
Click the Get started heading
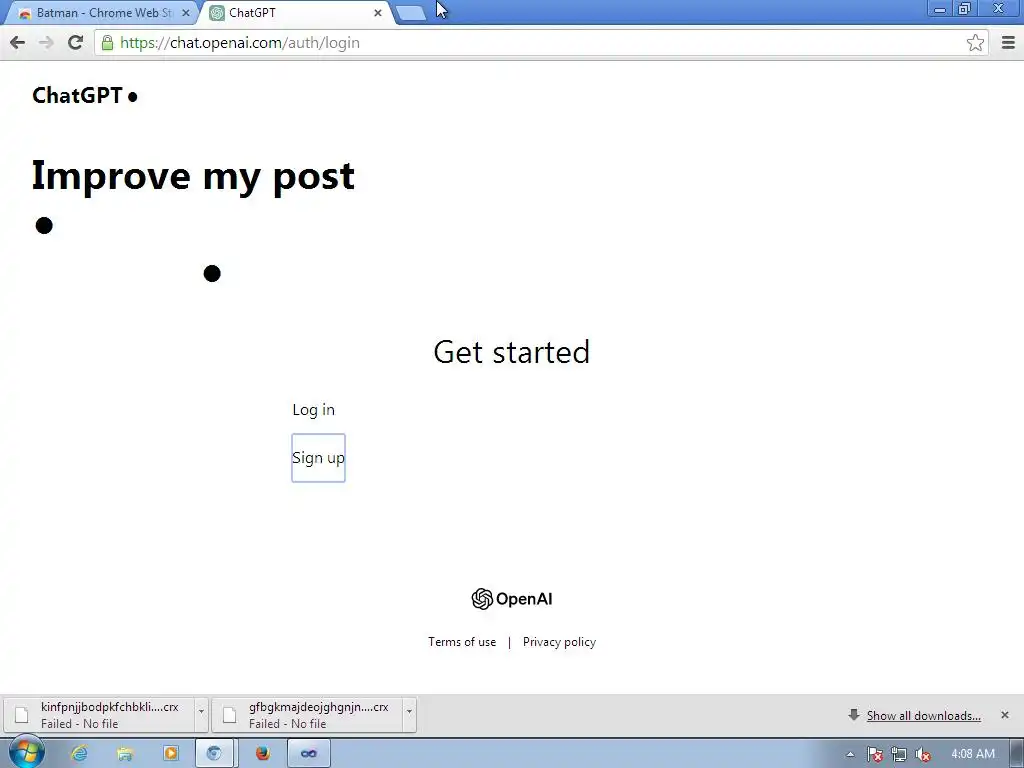512,352
